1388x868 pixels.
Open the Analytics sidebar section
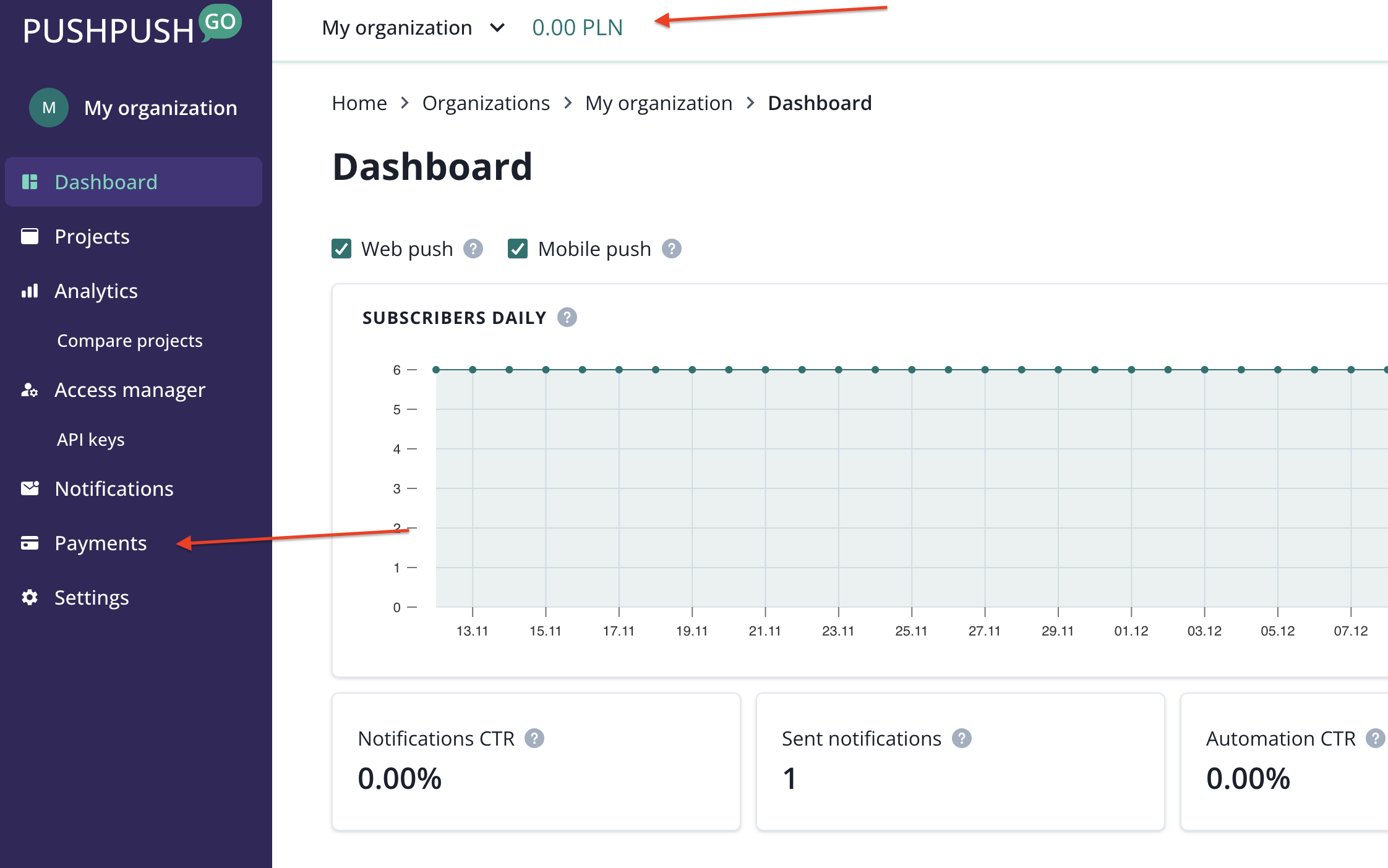(x=96, y=291)
